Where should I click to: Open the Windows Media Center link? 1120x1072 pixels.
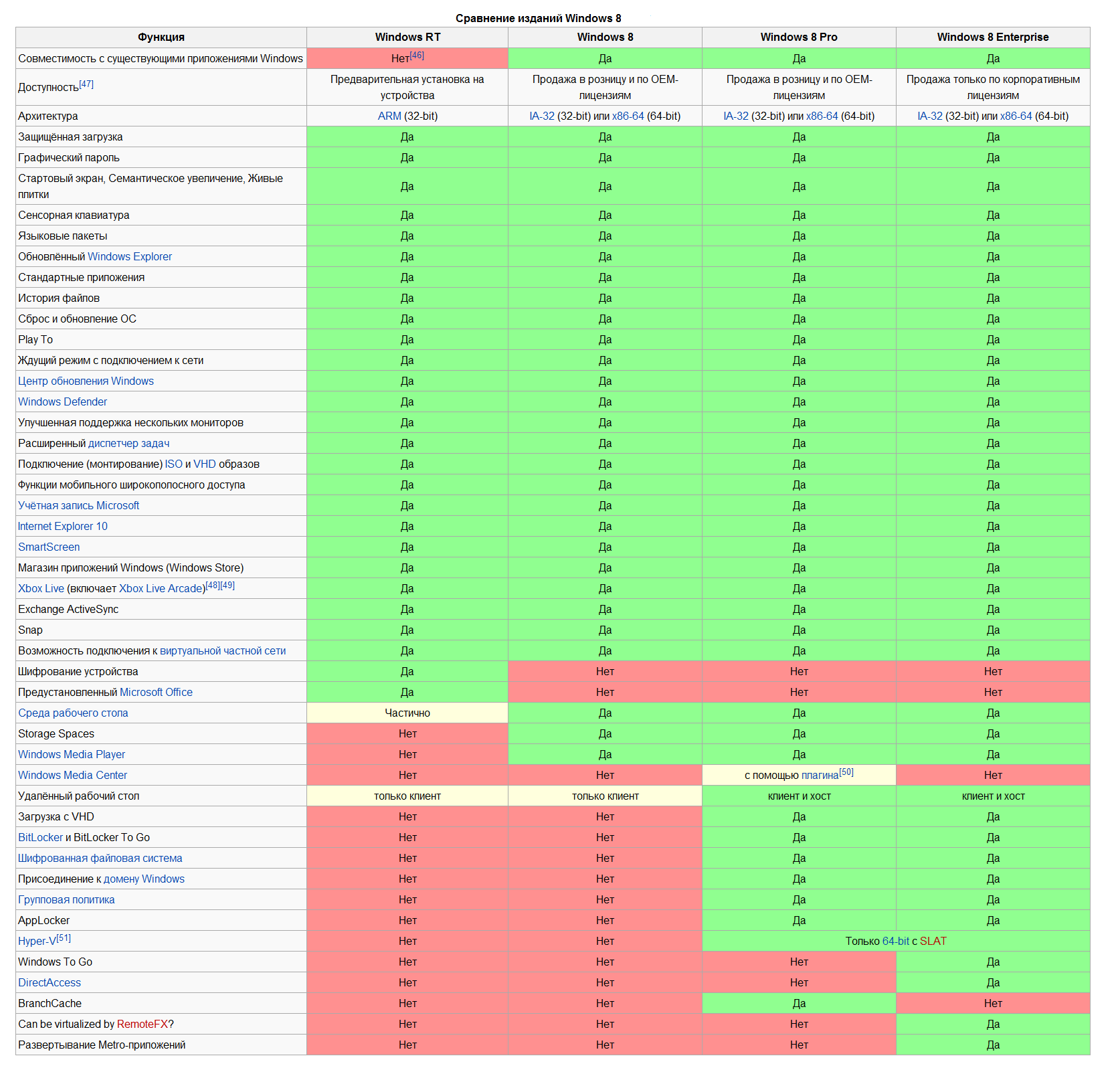tap(72, 775)
